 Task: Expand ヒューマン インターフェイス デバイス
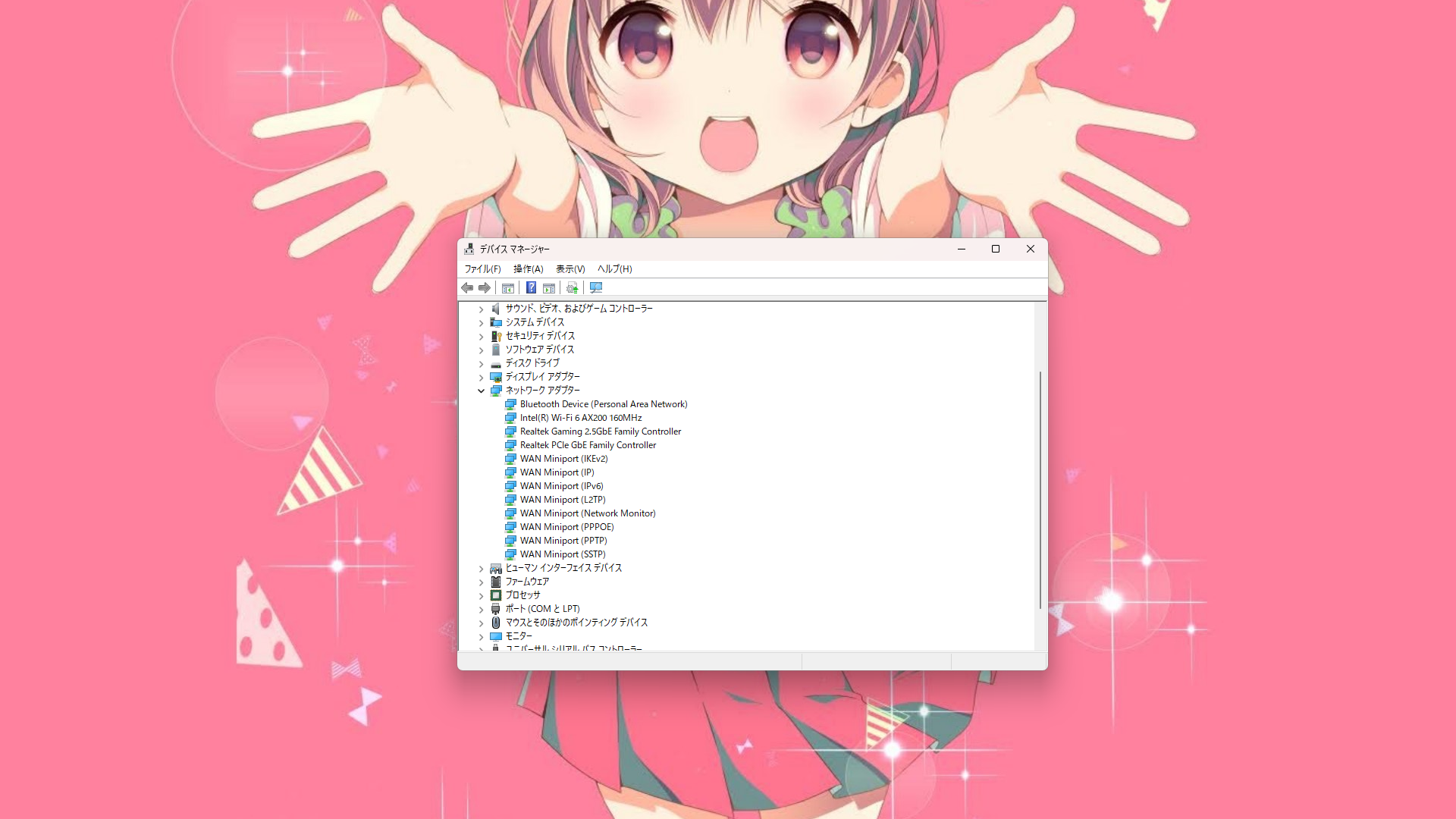click(x=481, y=569)
